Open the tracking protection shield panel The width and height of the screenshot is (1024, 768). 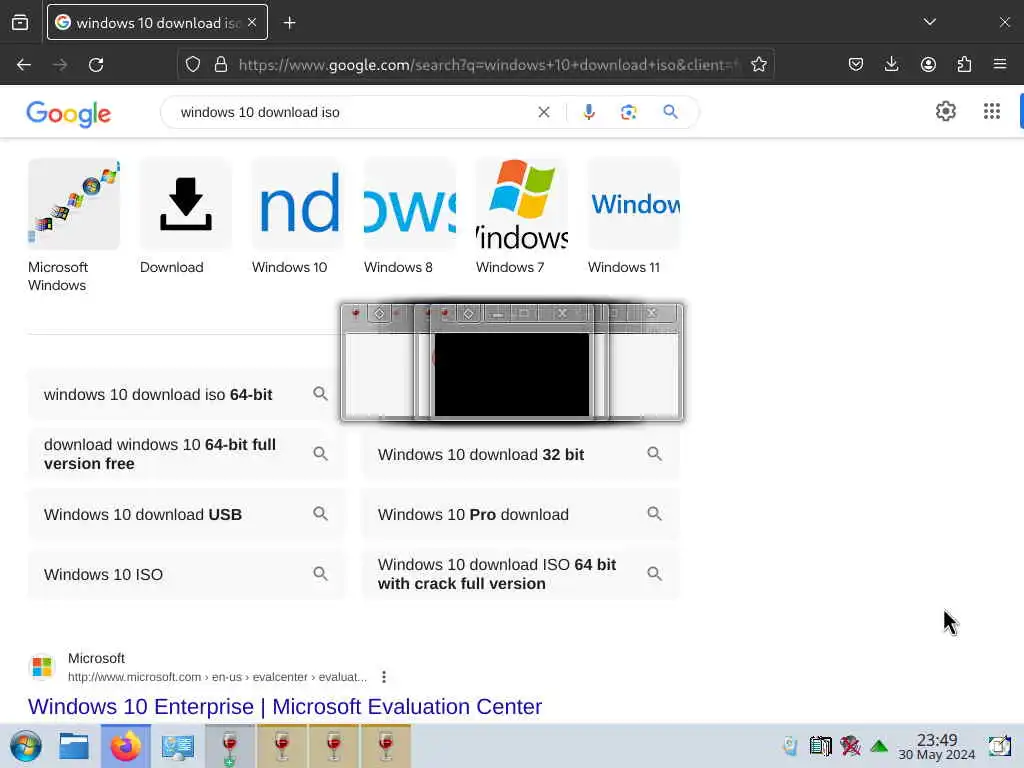coord(193,65)
